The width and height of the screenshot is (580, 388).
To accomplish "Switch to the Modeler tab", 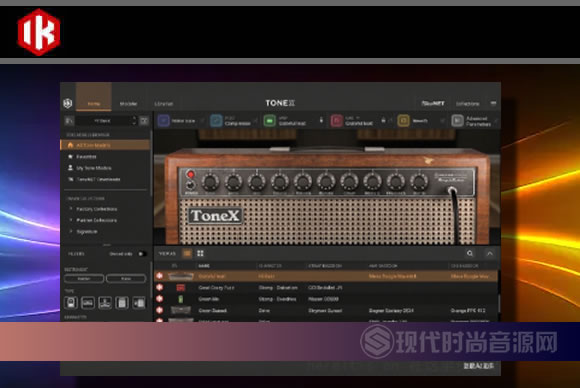I will pos(128,104).
